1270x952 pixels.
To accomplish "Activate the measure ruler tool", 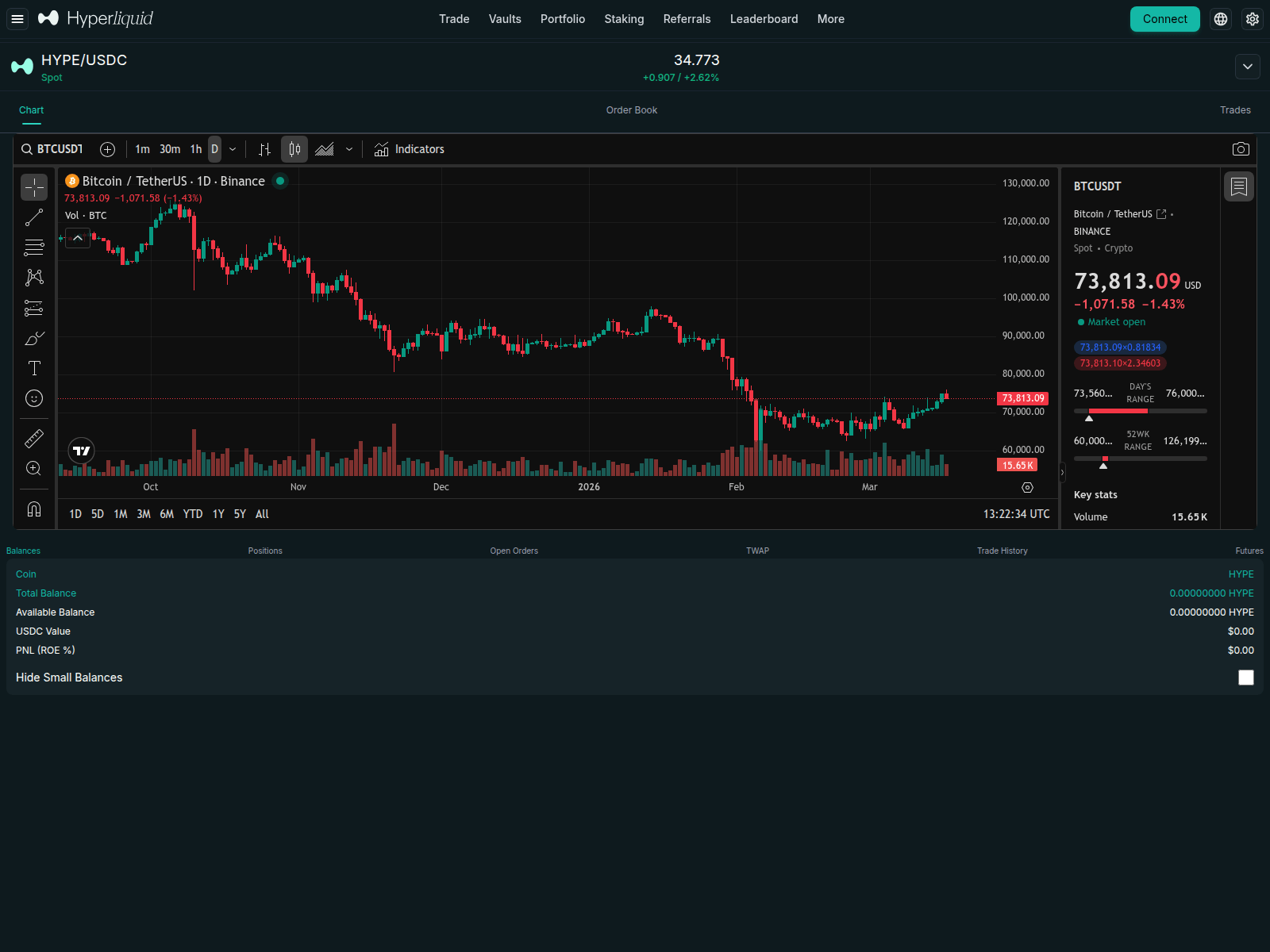I will coord(33,438).
